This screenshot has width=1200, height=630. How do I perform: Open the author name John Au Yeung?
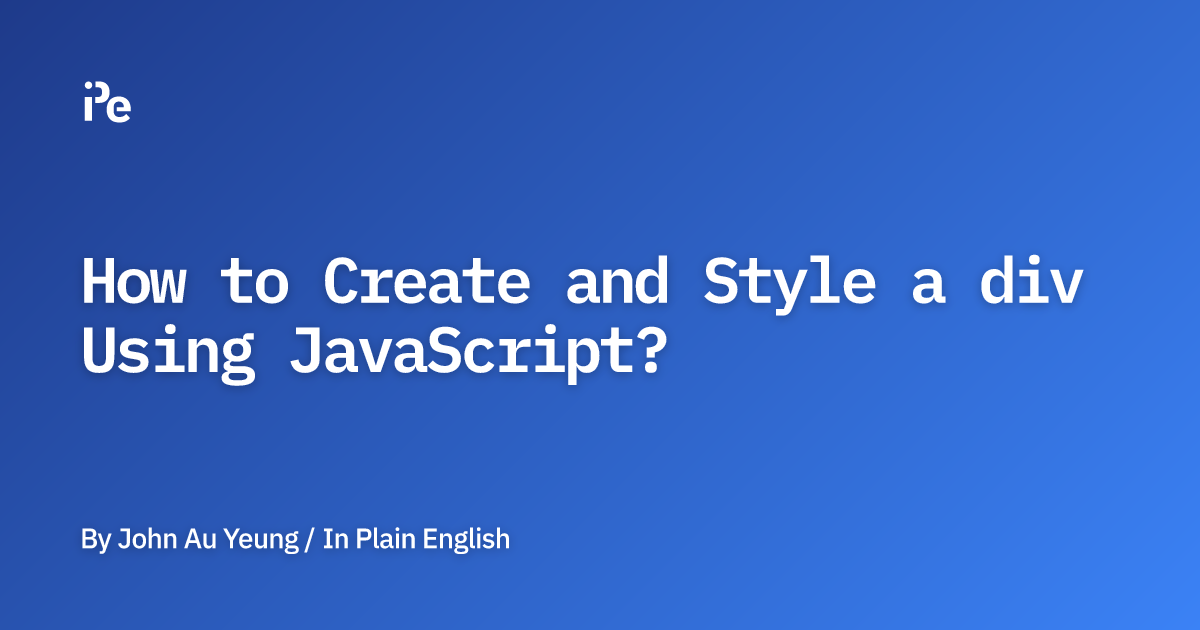(x=208, y=540)
